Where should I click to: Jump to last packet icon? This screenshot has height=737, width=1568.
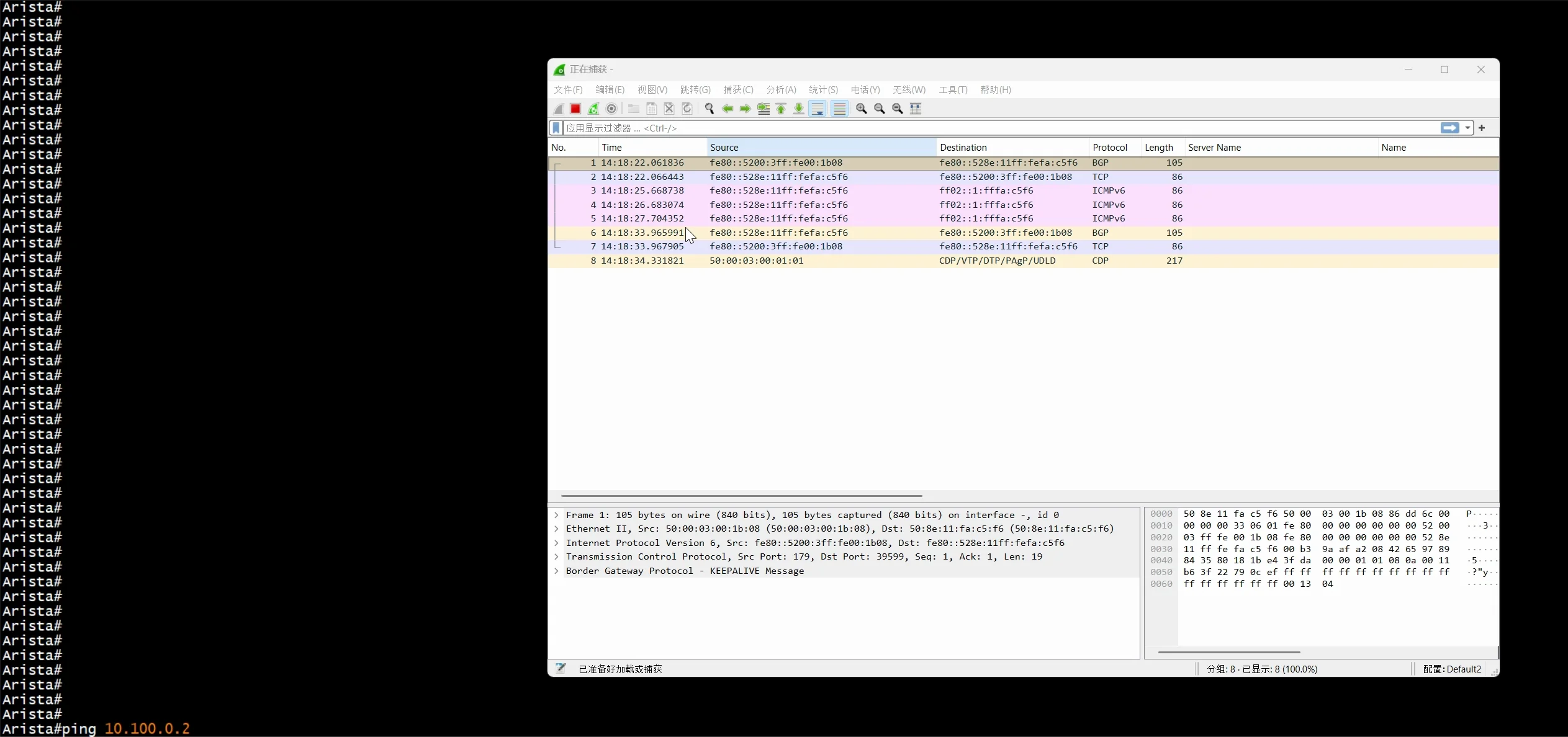tap(799, 109)
